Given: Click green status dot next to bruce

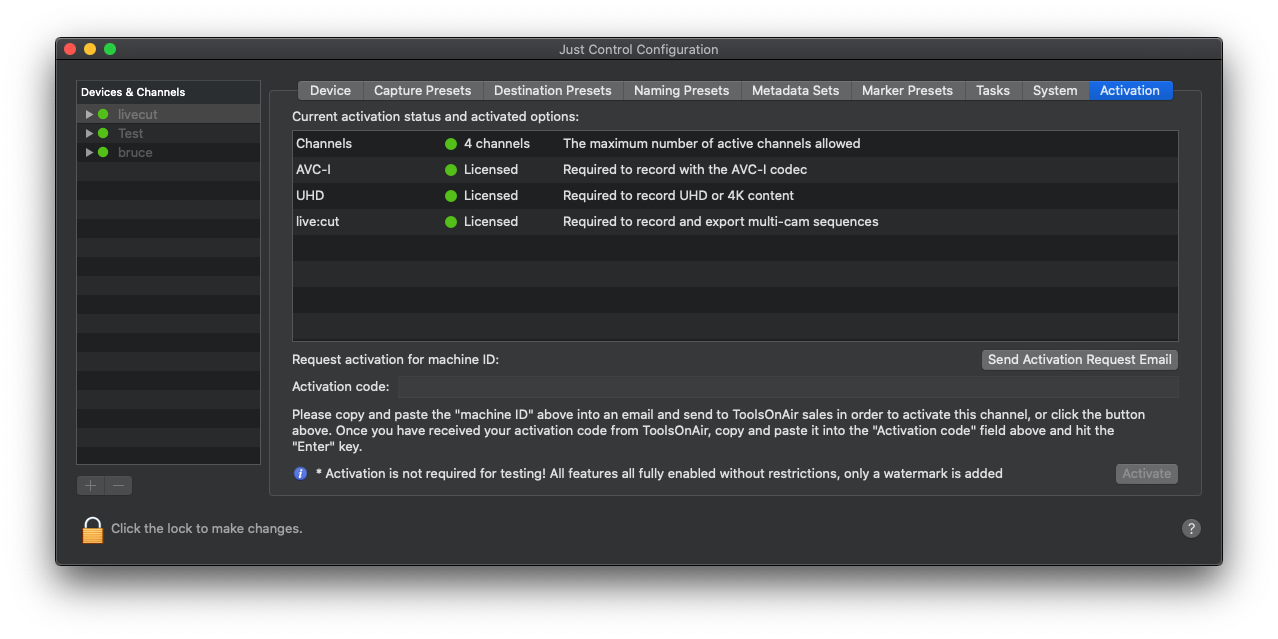Looking at the screenshot, I should [x=103, y=152].
